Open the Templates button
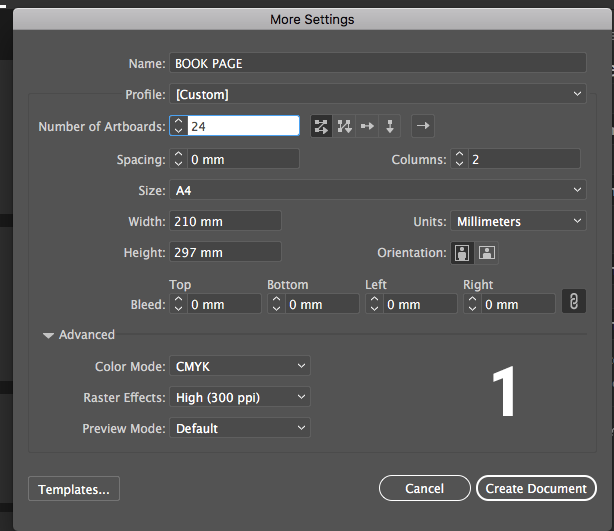Viewport: 614px width, 531px height. tap(75, 489)
